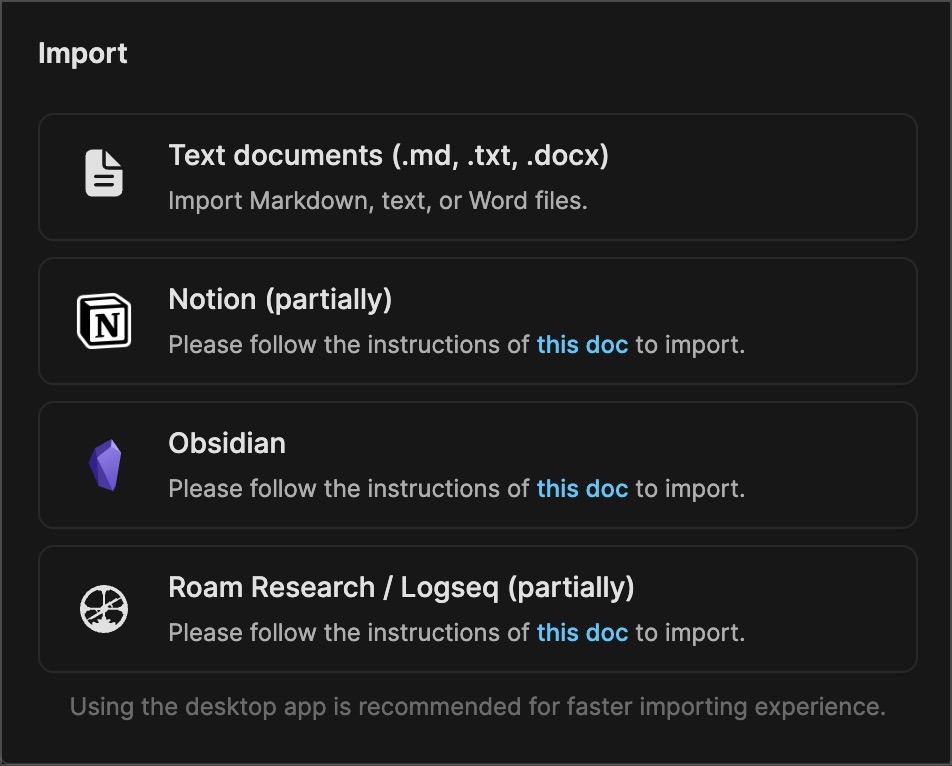Click the desktop app recommendation note
This screenshot has width=952, height=766.
click(x=477, y=706)
